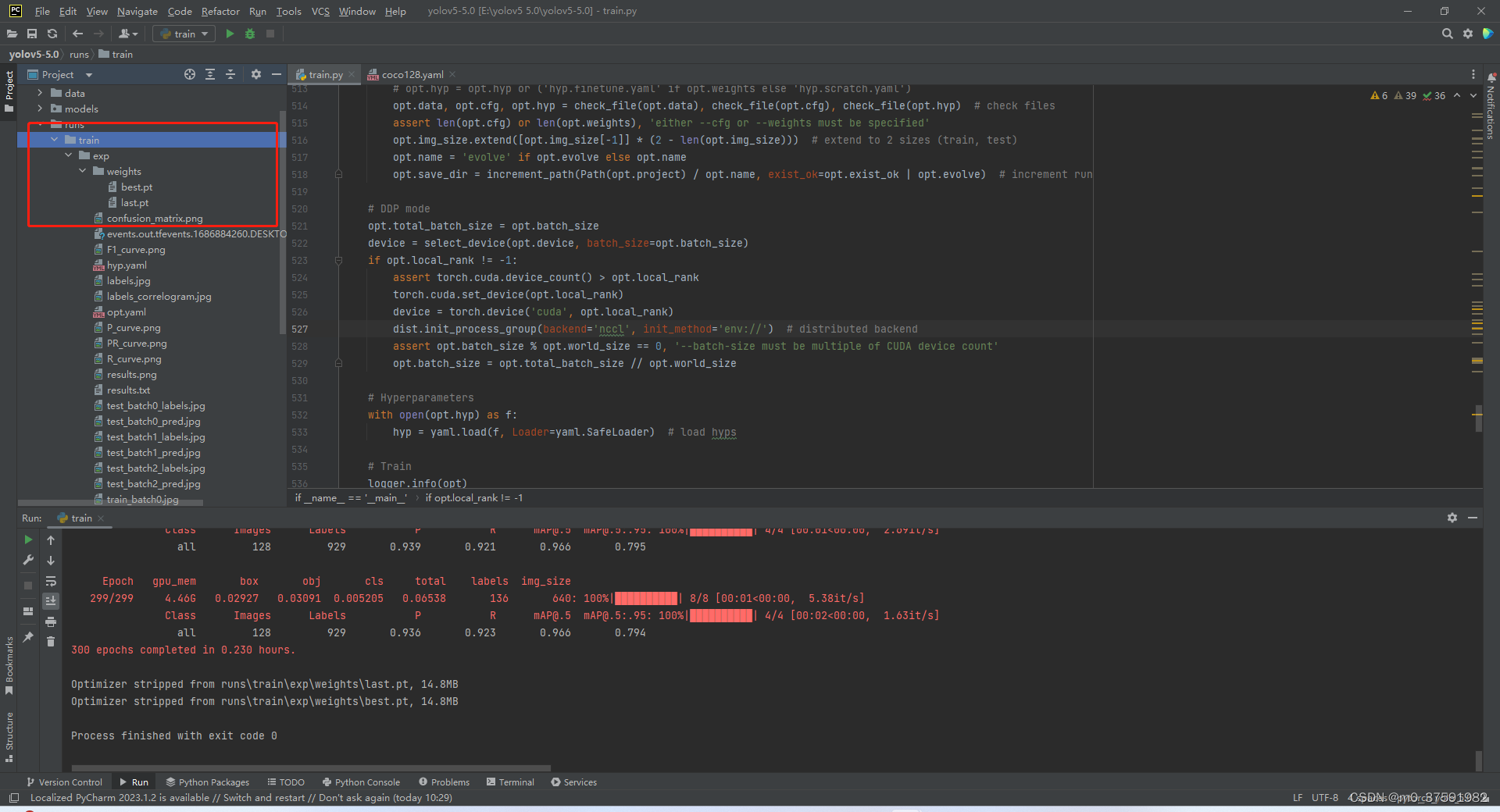Navigate forward with the right arrow
Viewport: 1500px width, 812px height.
pos(98,34)
